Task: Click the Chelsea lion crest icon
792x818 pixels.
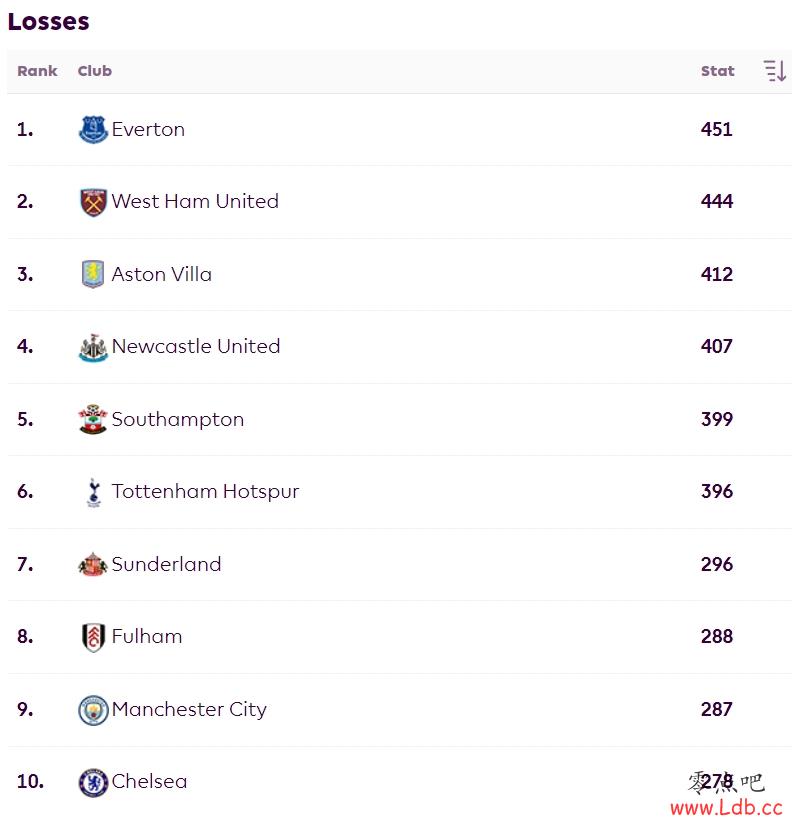Action: 93,782
